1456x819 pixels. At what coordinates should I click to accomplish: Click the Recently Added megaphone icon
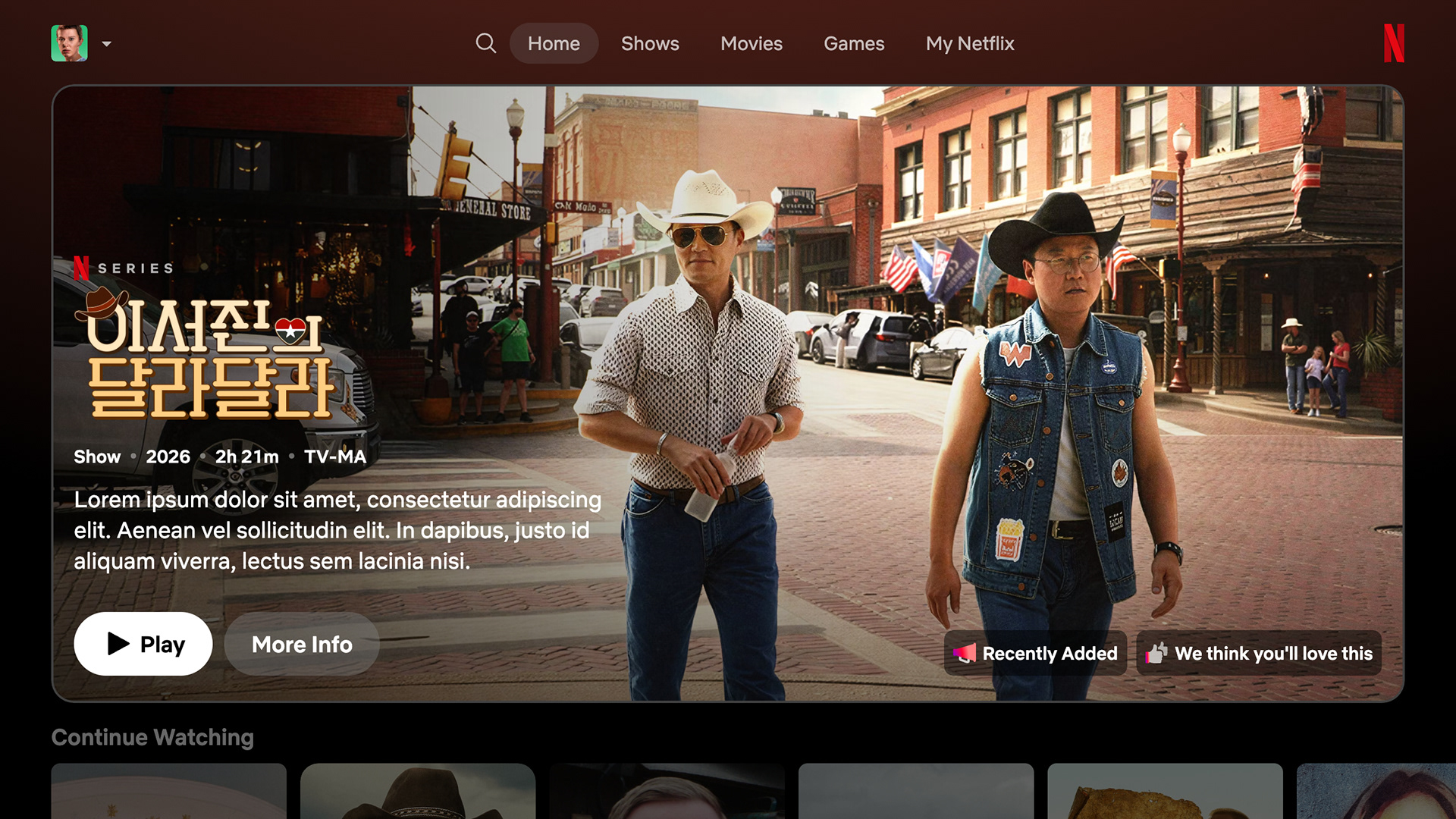coord(965,653)
